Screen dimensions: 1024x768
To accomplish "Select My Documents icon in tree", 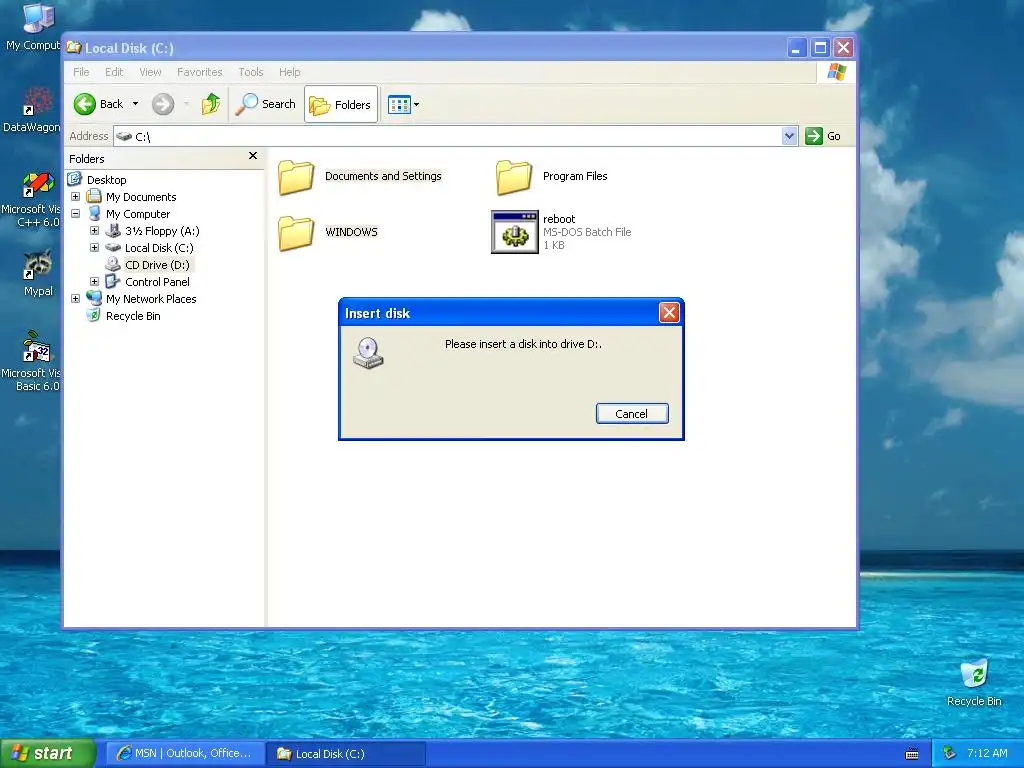I will [94, 196].
